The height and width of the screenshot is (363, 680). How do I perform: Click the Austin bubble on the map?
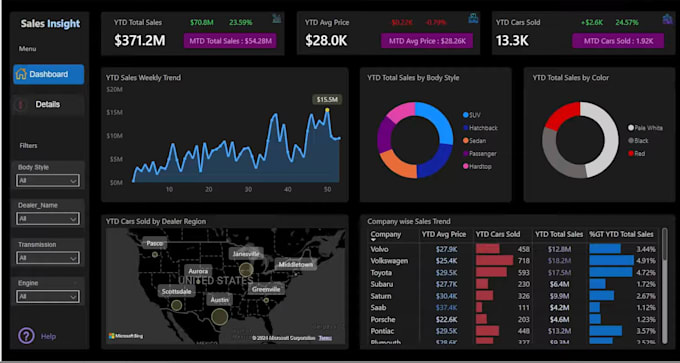pyautogui.click(x=220, y=317)
